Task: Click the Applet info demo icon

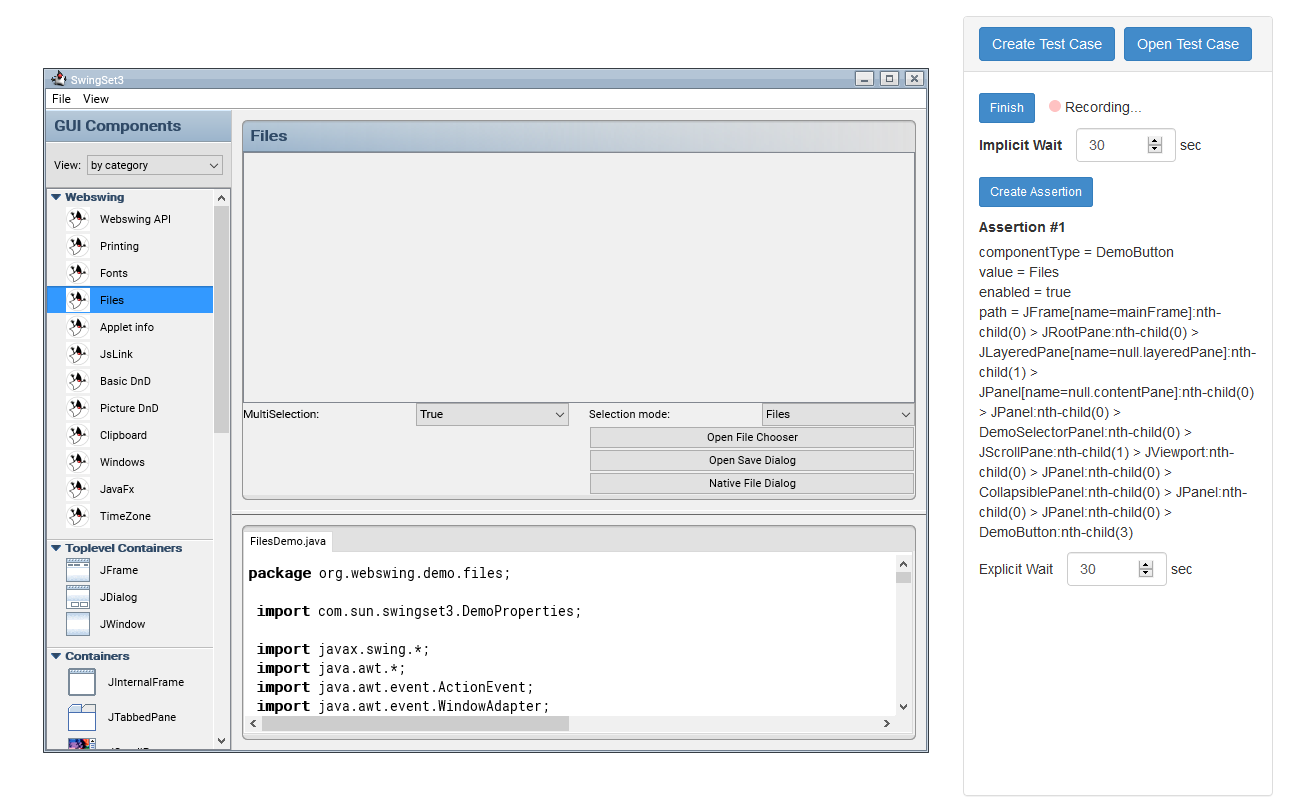Action: (x=78, y=327)
